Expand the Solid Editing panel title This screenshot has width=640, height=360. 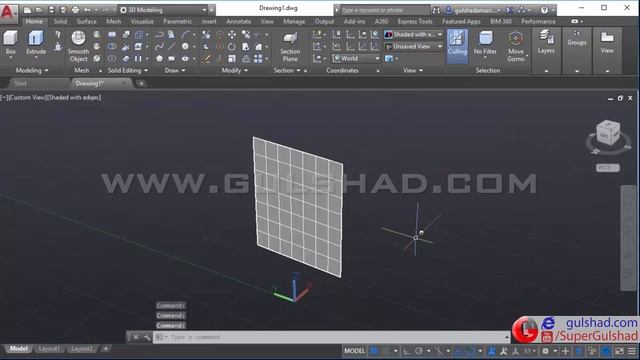click(128, 70)
